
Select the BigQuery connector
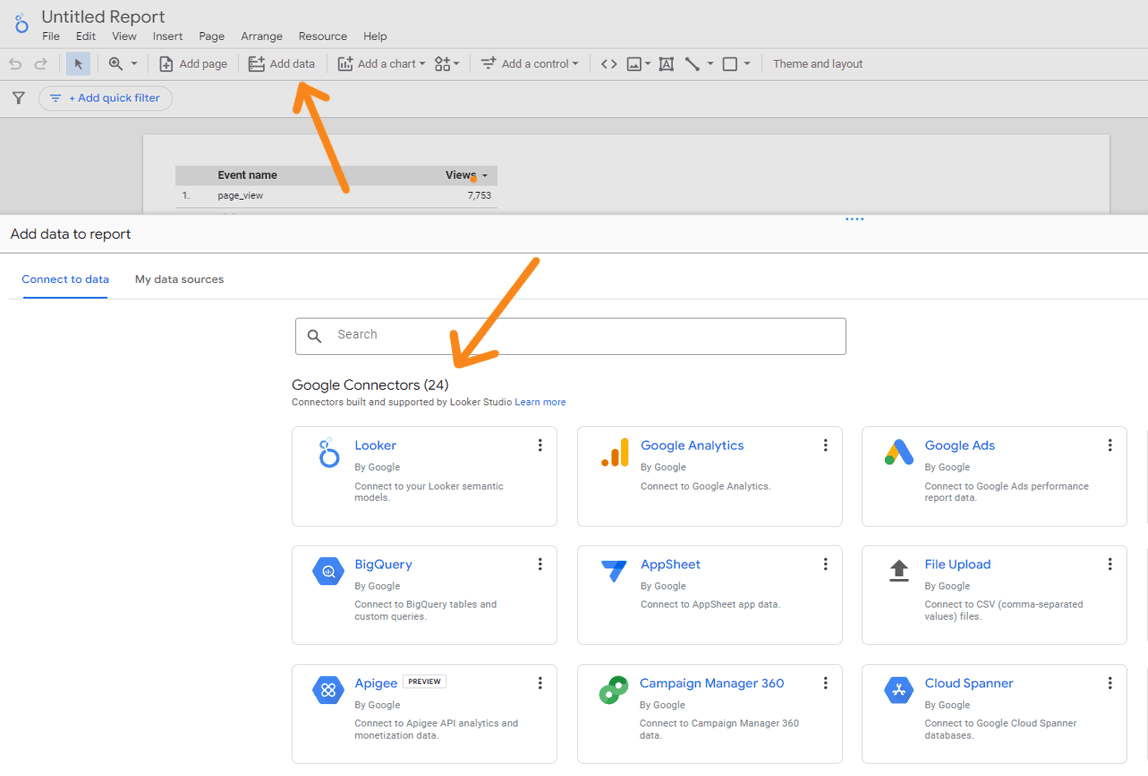tap(424, 595)
